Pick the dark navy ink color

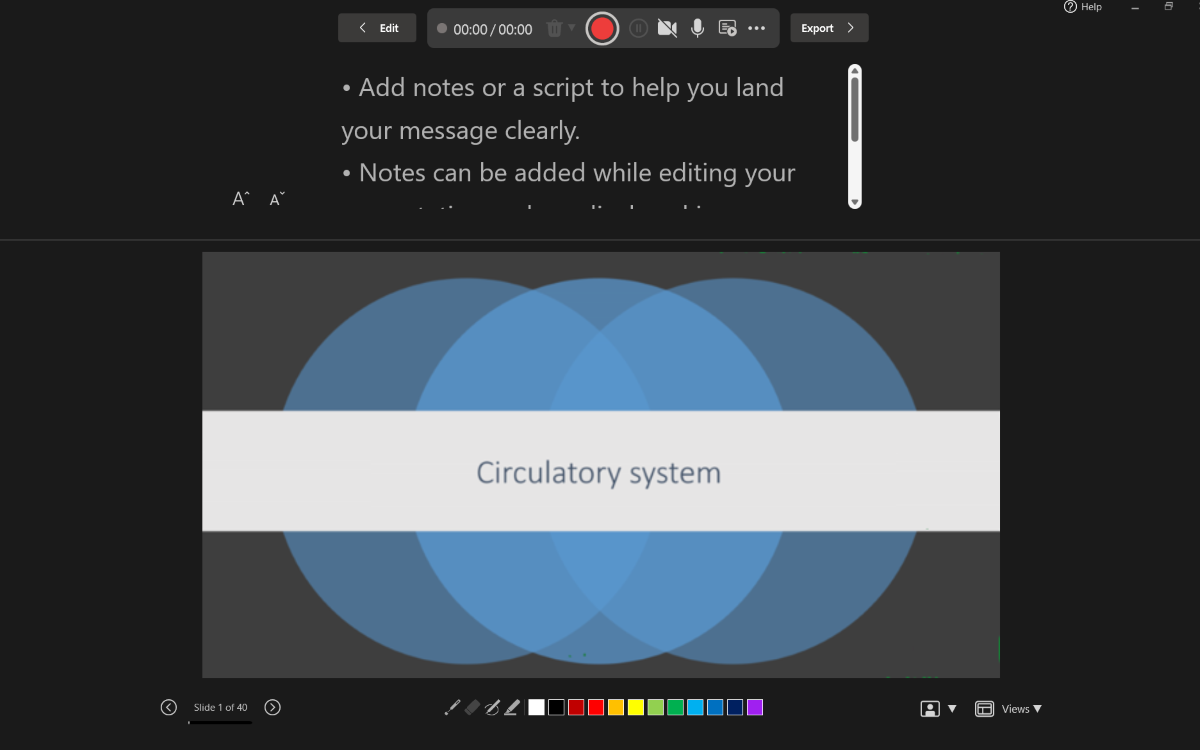(735, 708)
